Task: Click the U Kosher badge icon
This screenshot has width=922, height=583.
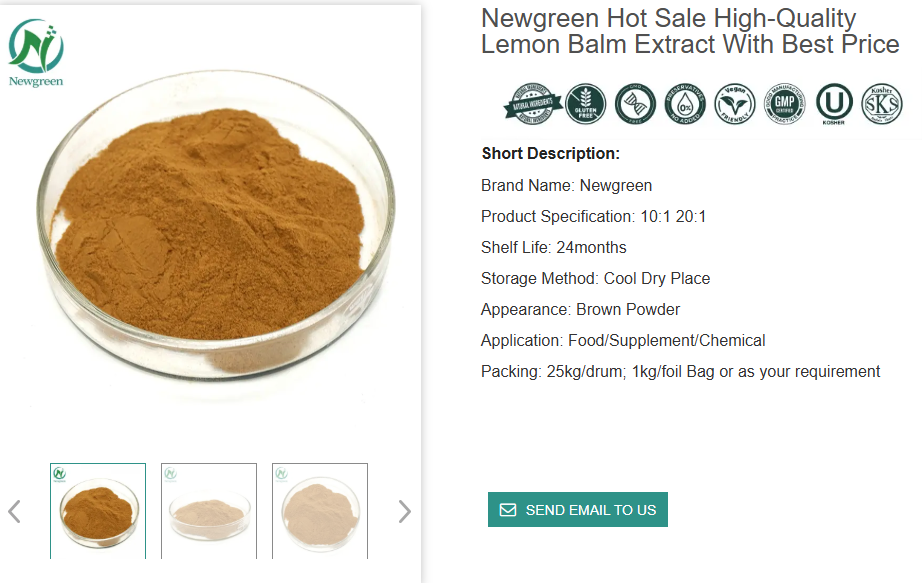Action: [x=834, y=104]
